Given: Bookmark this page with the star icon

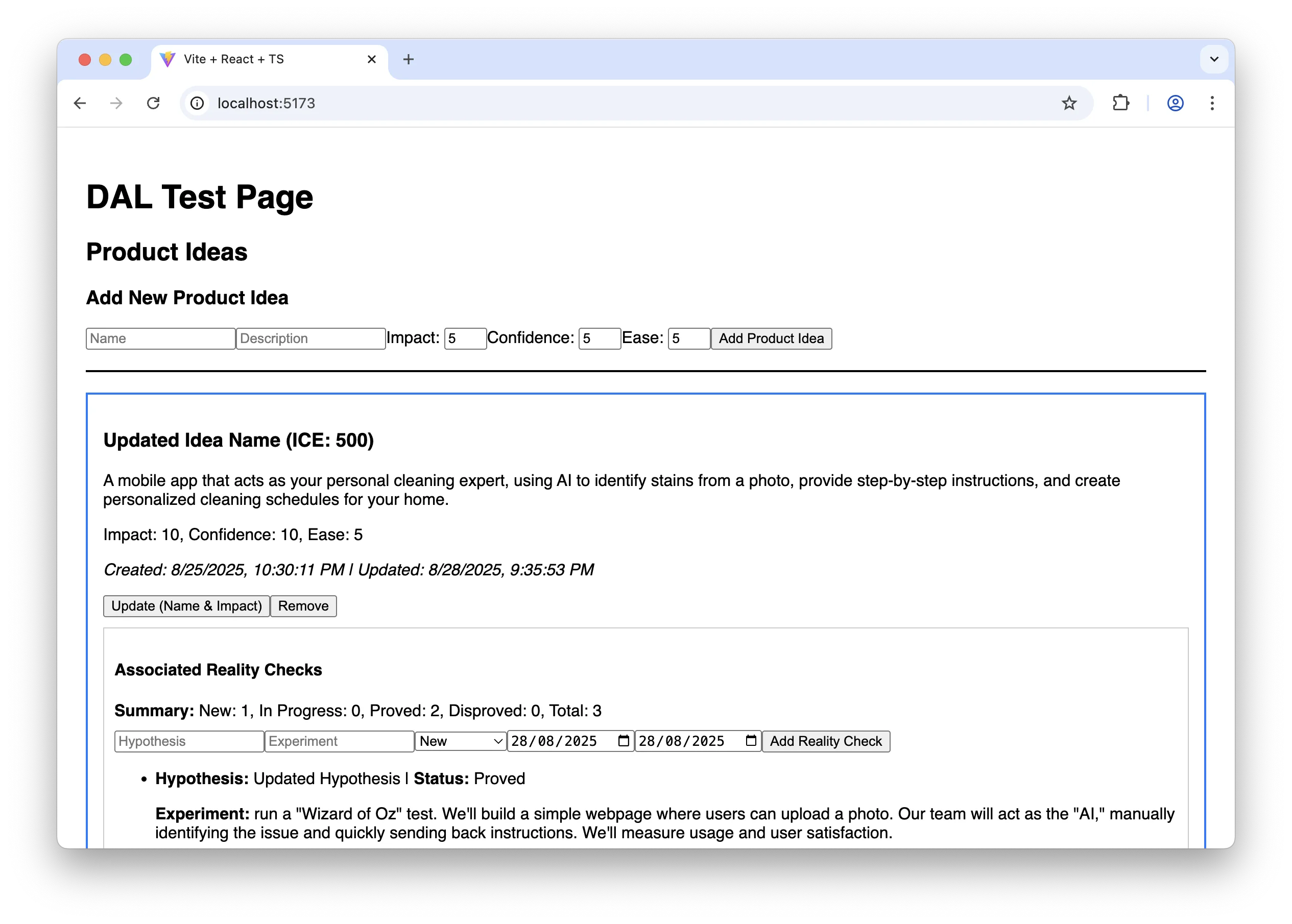Looking at the screenshot, I should pyautogui.click(x=1069, y=103).
